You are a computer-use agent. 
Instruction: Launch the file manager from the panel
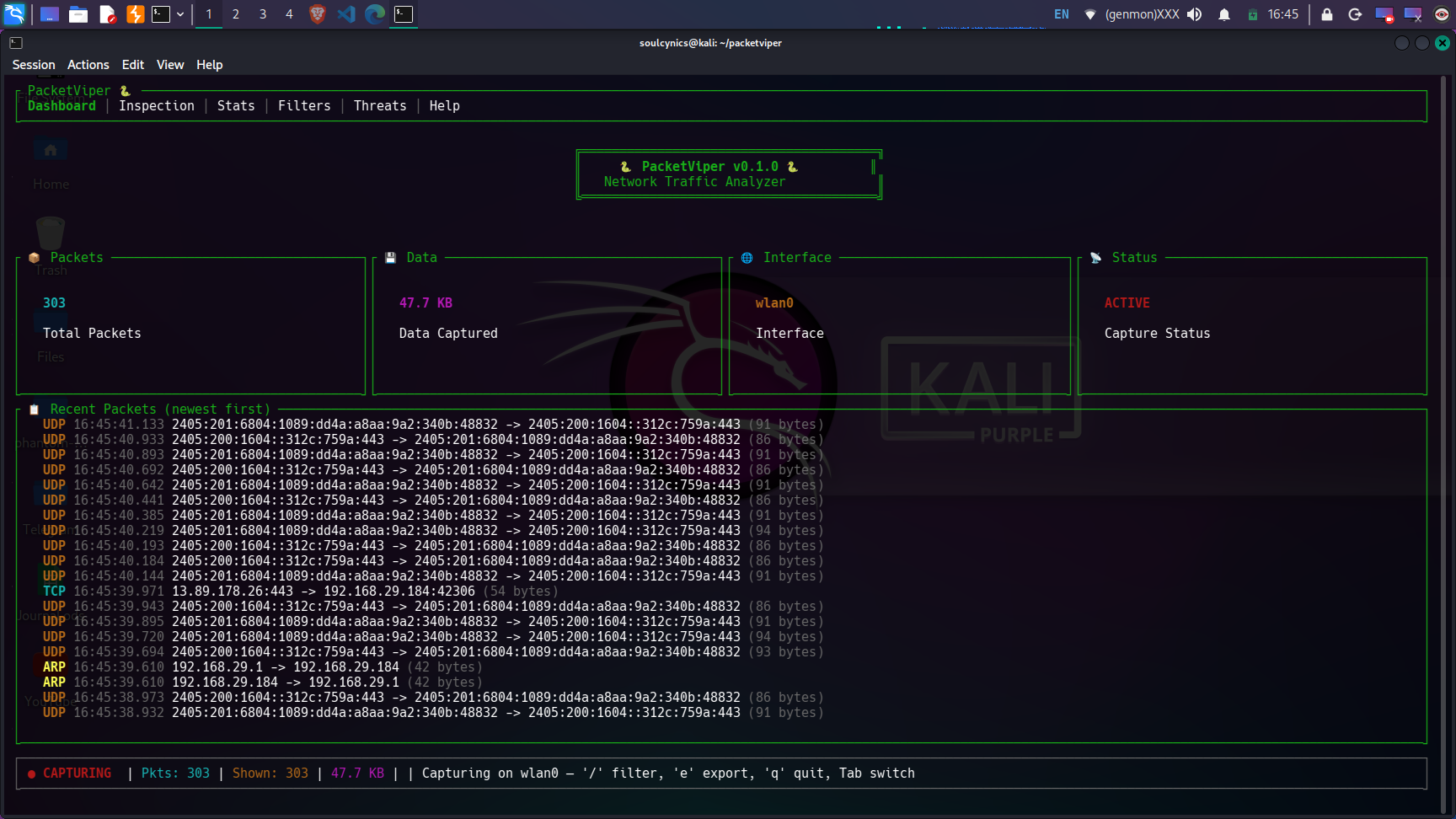click(x=78, y=14)
